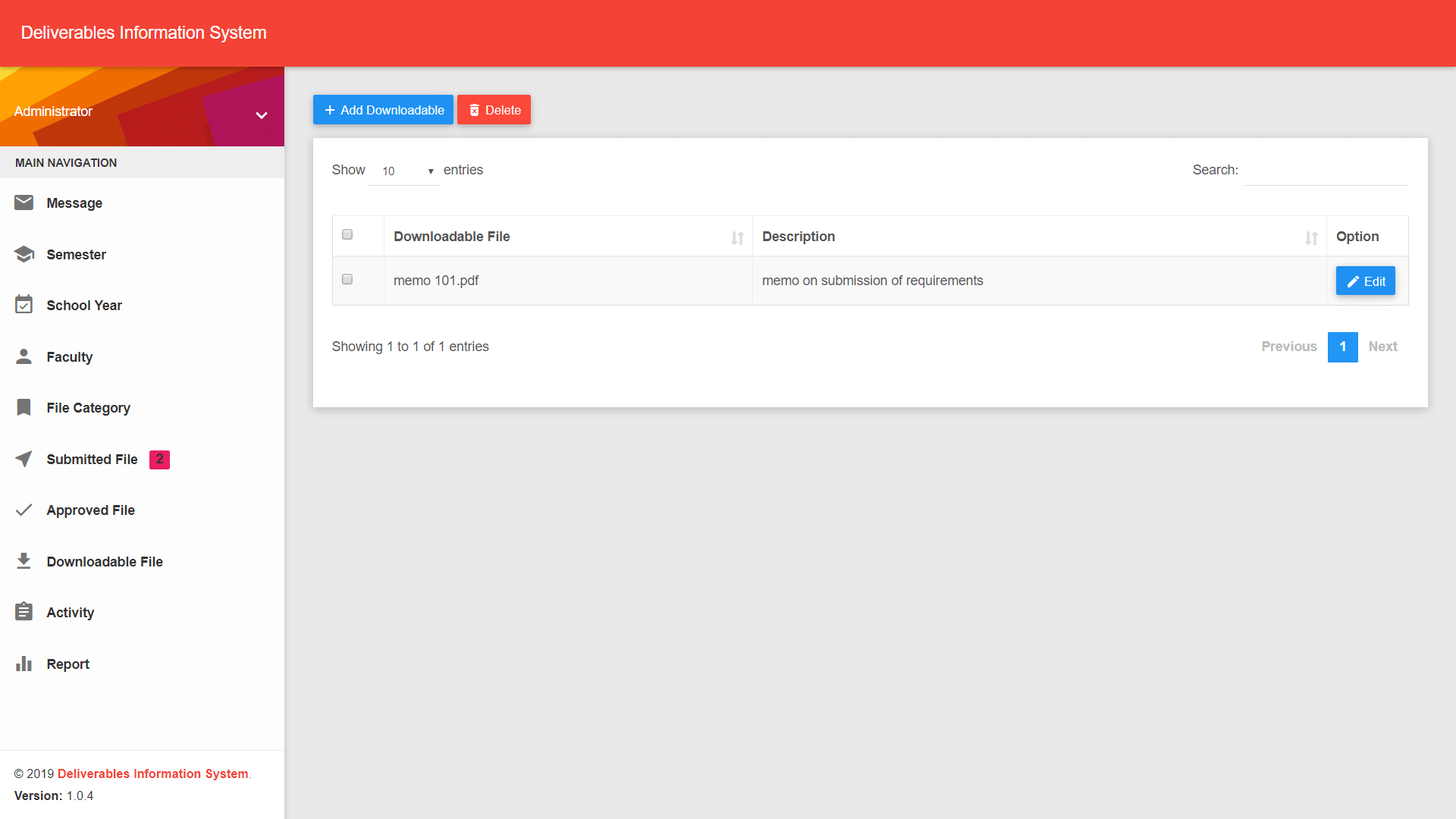
Task: Open the Report navigation item
Action: pos(67,663)
